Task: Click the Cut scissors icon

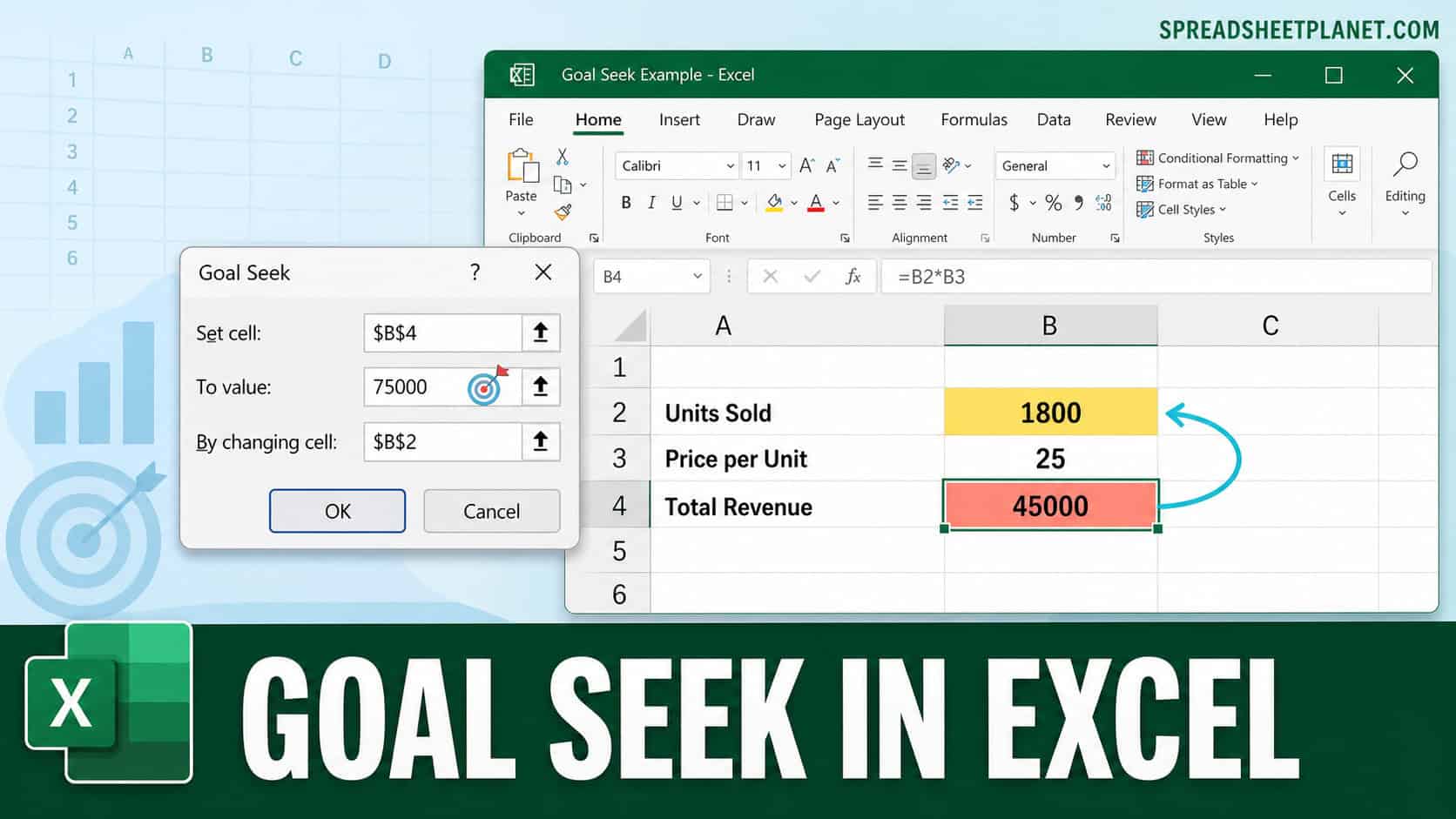Action: 563,157
